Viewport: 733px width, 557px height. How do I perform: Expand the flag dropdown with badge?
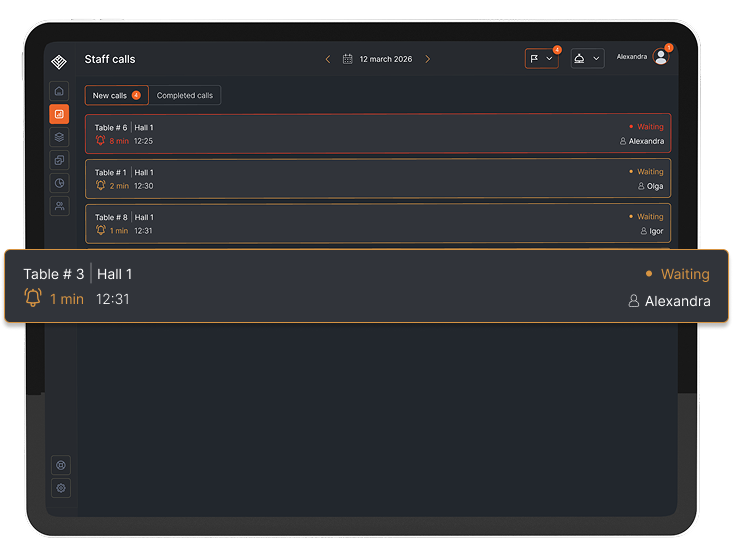pyautogui.click(x=541, y=59)
